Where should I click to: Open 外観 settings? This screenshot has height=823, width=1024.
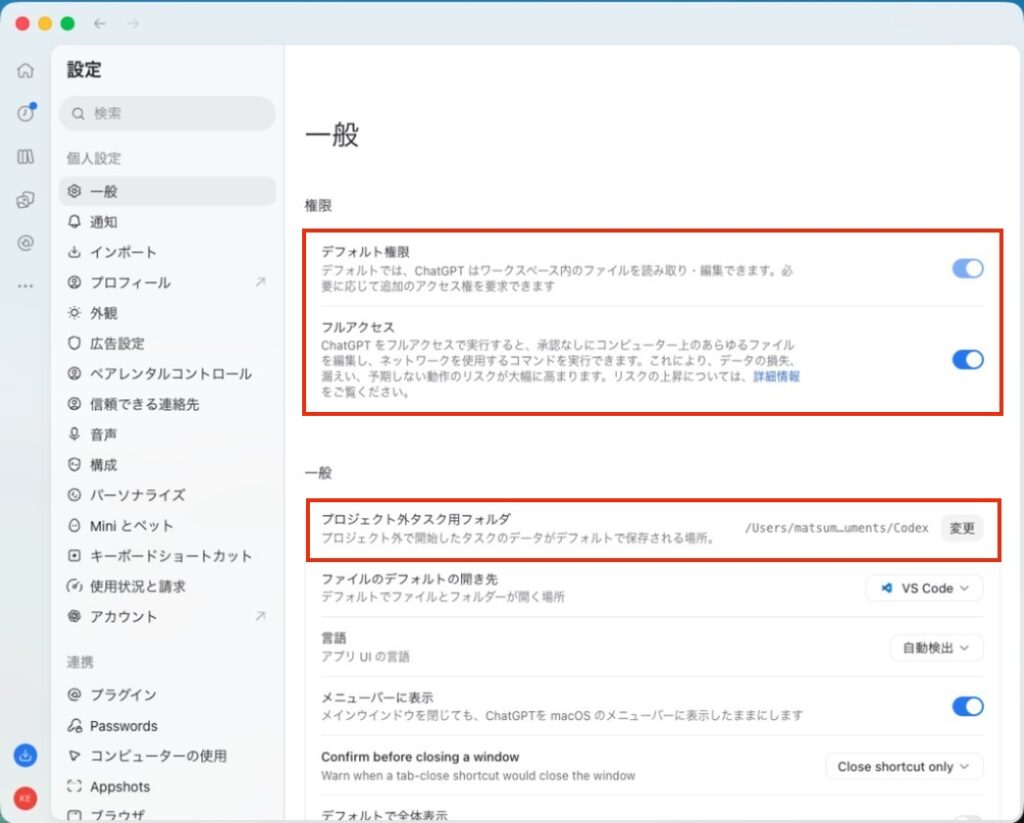167,312
